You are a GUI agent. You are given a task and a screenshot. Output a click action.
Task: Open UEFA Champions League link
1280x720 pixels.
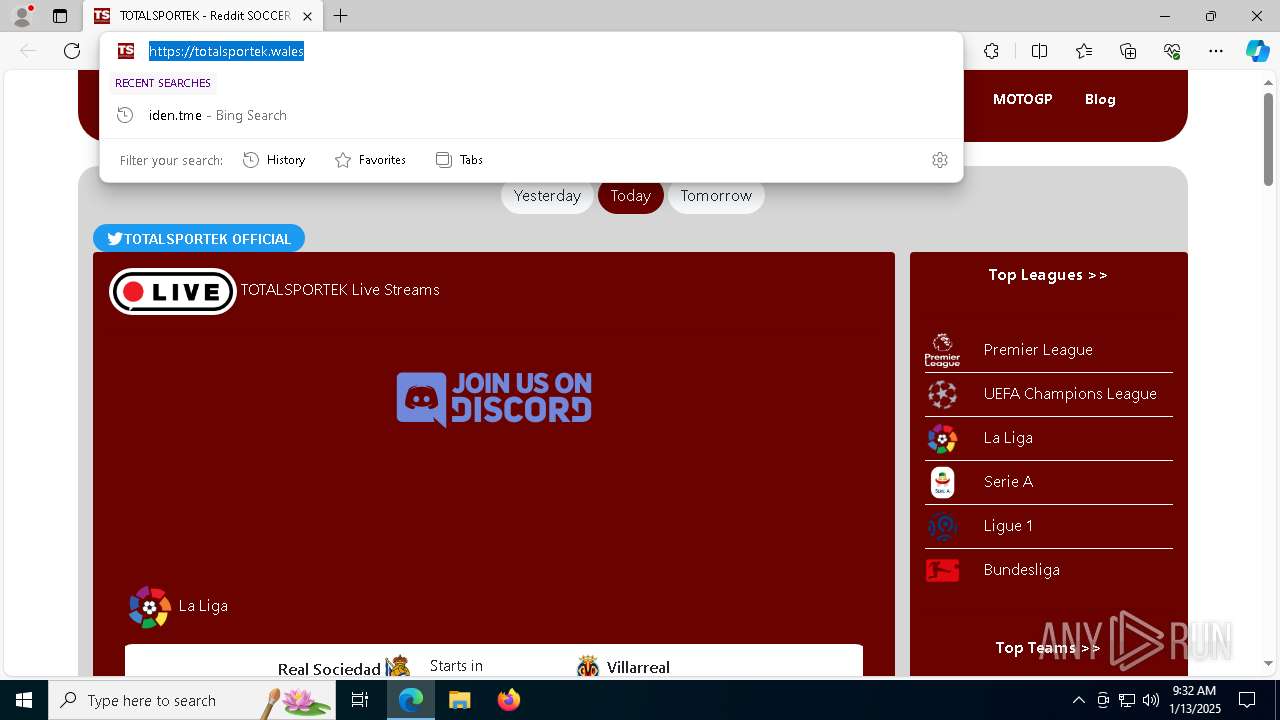[1070, 394]
